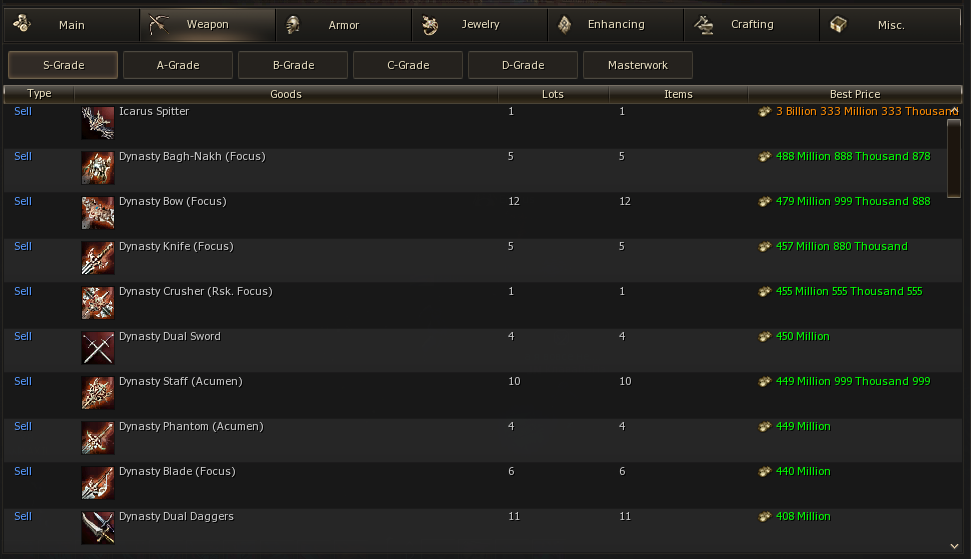Select the Dynasty Crusher item icon

98,303
